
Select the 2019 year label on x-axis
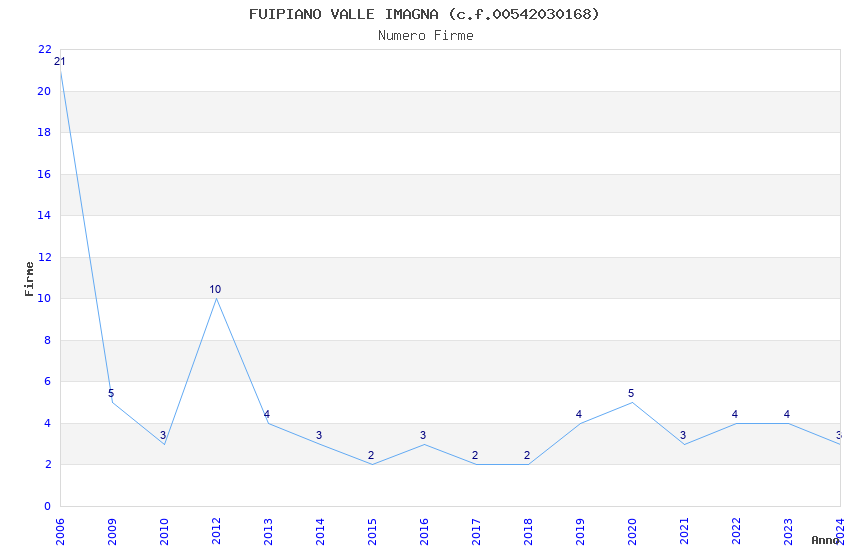pos(581,532)
